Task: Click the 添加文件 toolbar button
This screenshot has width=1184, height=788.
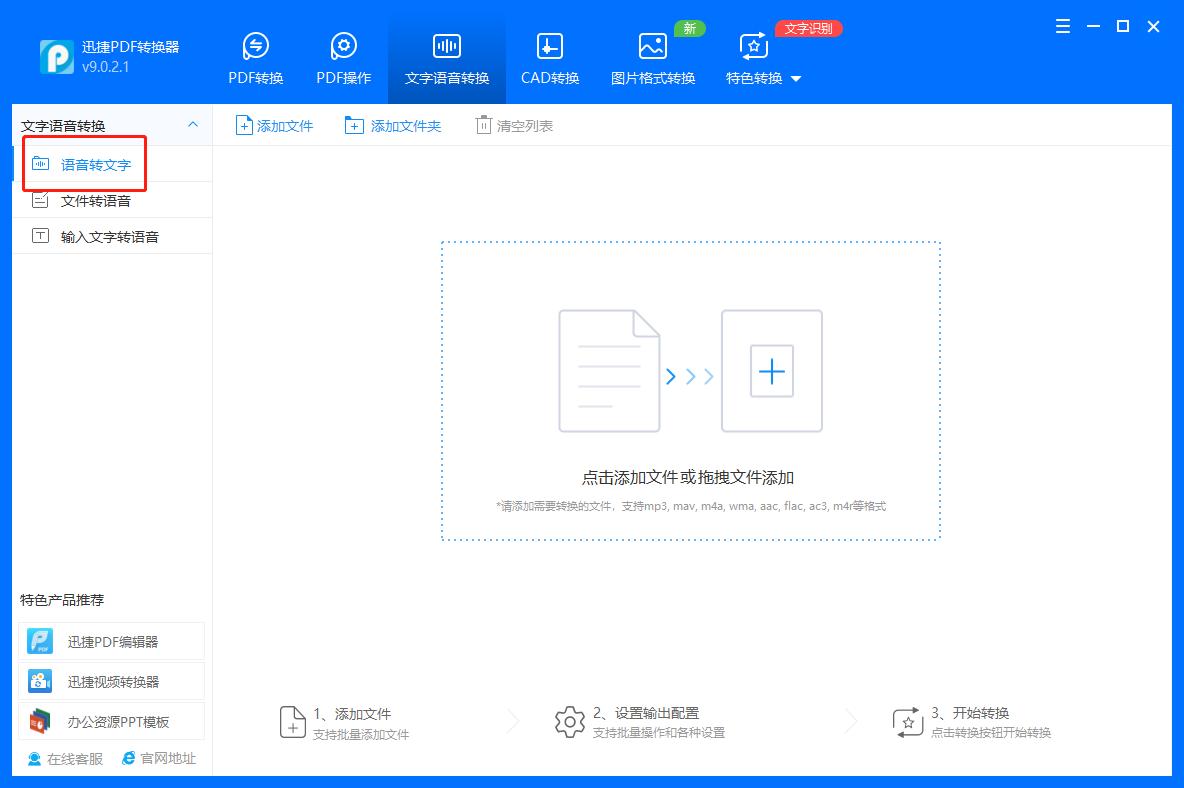Action: point(275,125)
